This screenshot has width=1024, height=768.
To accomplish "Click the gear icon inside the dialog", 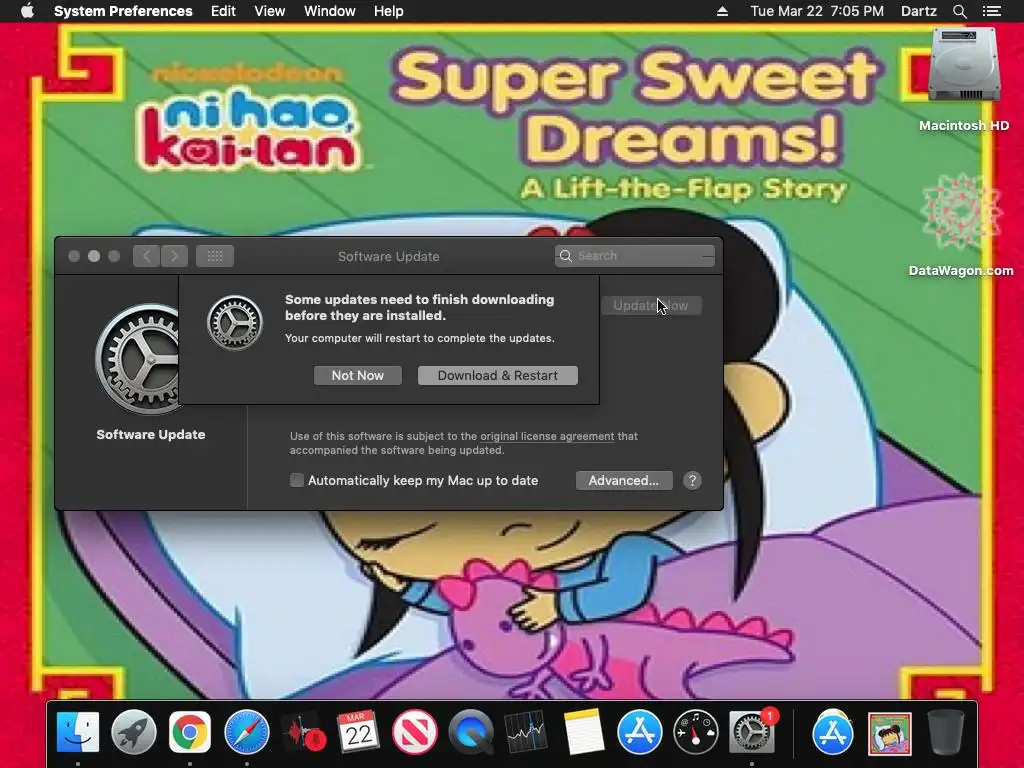I will (x=235, y=323).
